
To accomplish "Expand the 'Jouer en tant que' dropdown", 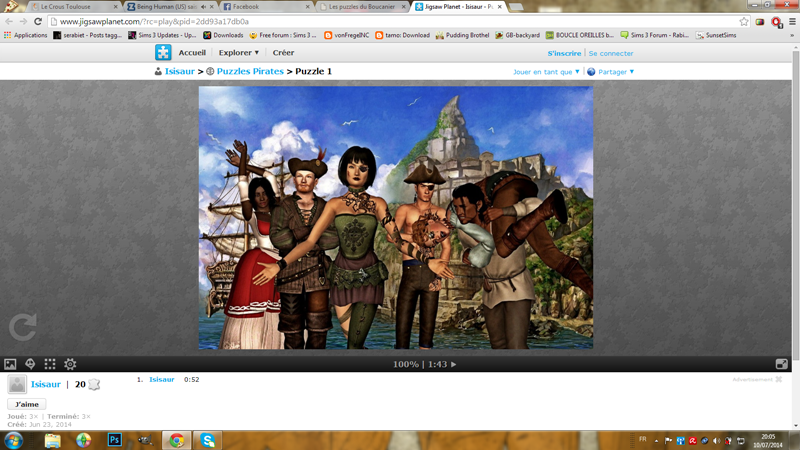I will (546, 72).
